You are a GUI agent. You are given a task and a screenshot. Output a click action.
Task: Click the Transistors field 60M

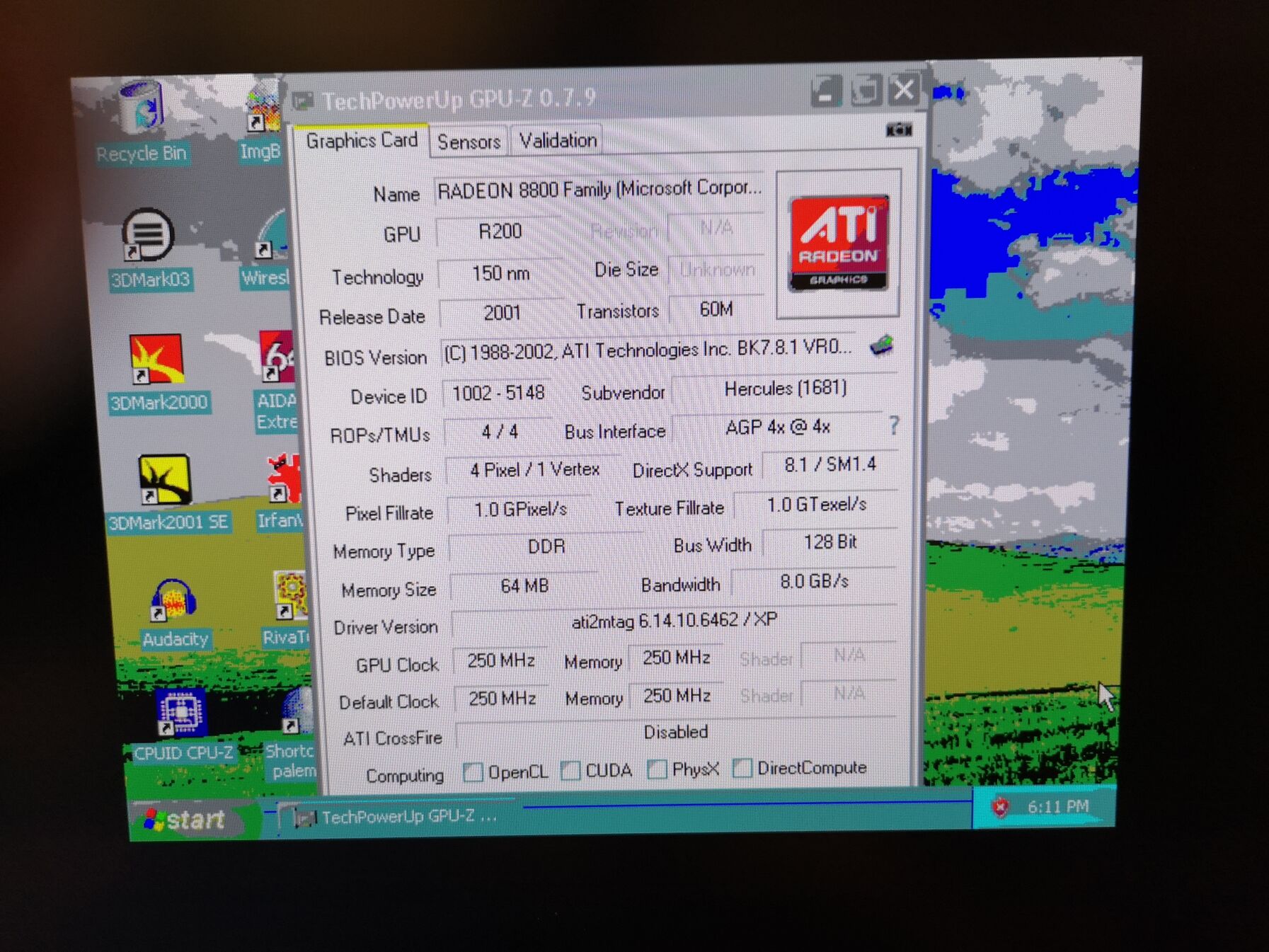716,309
